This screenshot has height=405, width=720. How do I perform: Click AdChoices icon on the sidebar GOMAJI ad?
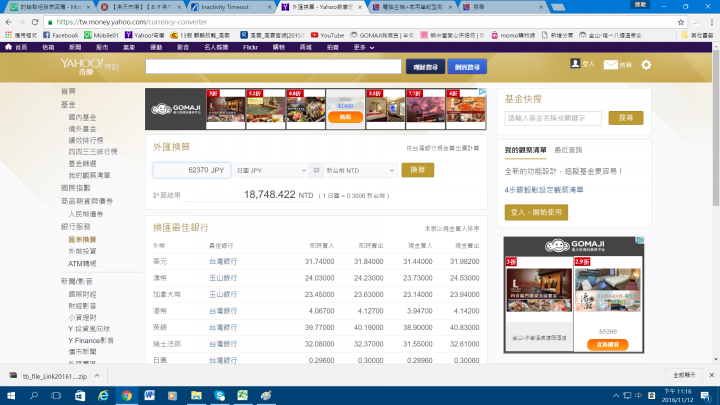coord(640,240)
